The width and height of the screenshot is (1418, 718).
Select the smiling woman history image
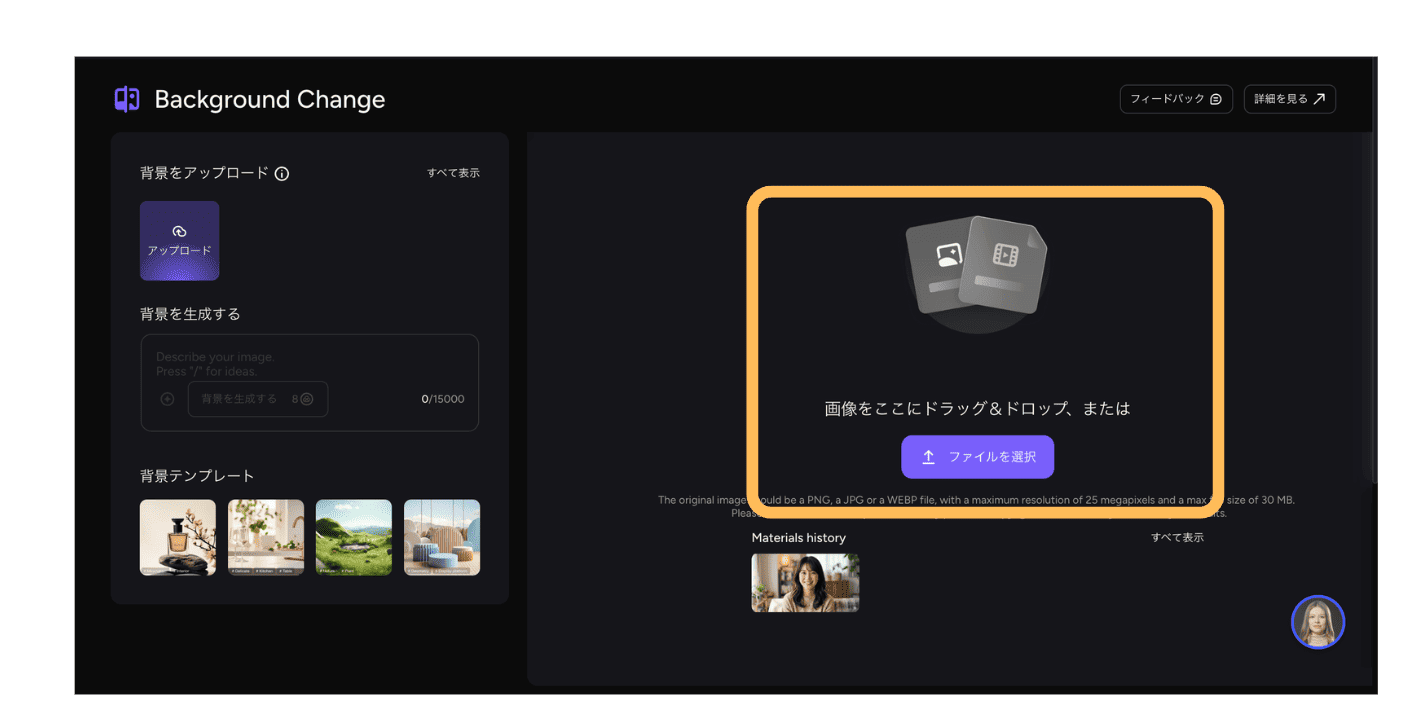click(x=805, y=582)
